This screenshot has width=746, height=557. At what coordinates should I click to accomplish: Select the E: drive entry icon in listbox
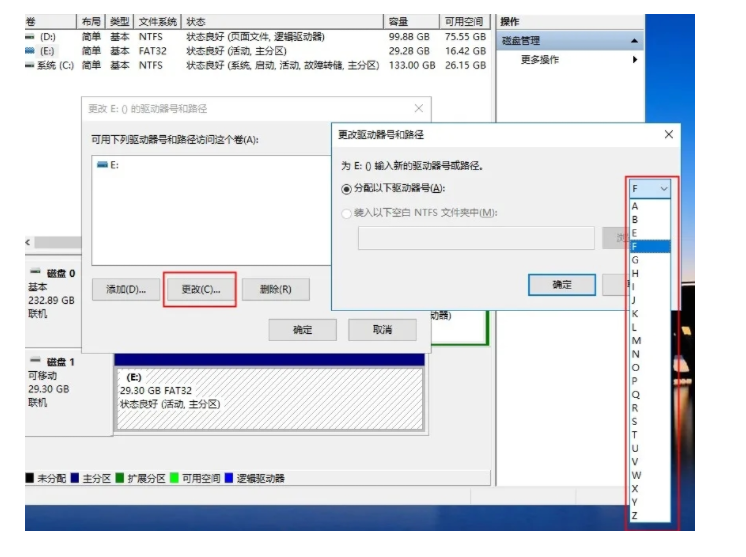tap(101, 165)
